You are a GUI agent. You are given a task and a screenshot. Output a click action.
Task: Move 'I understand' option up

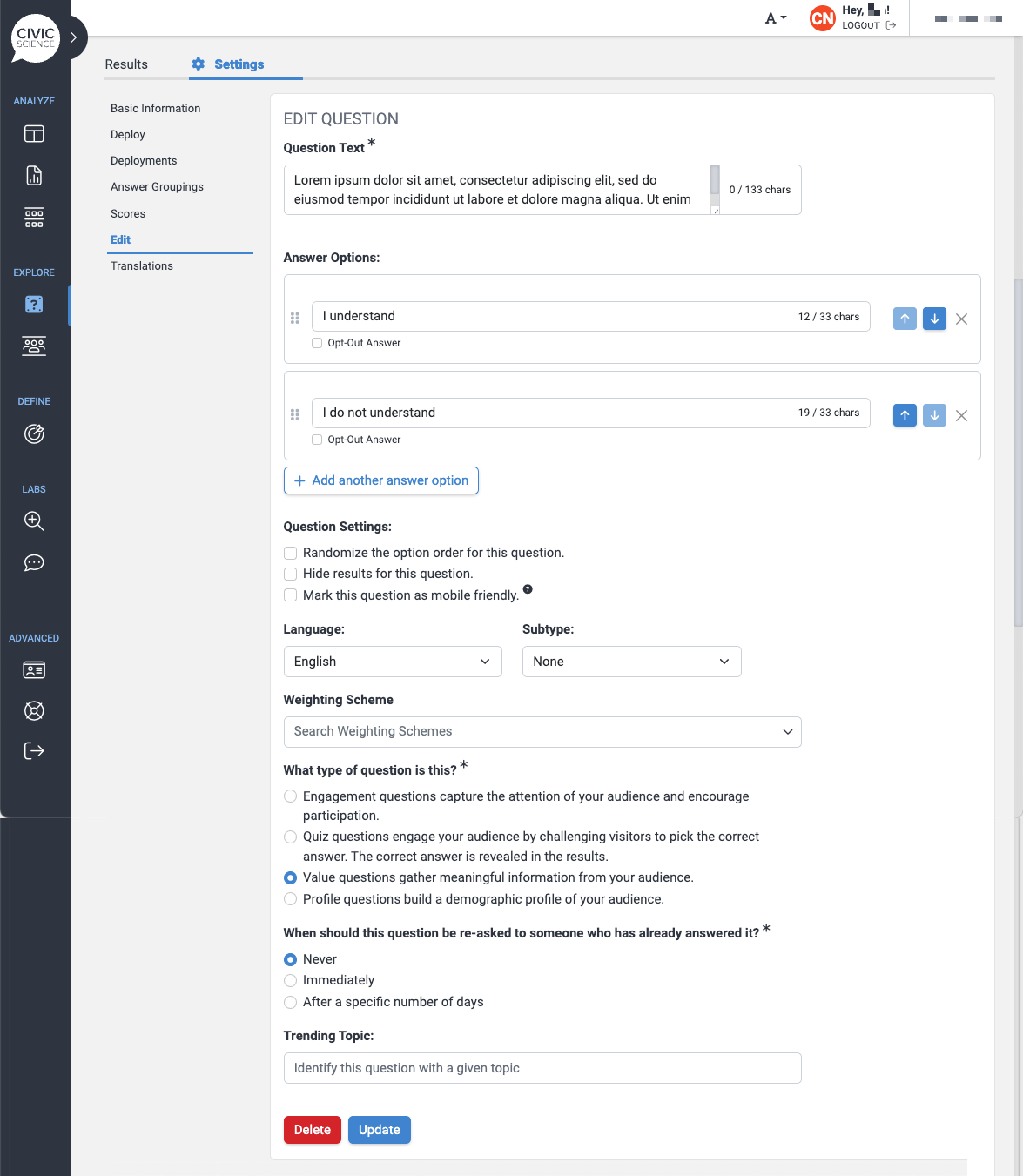(905, 319)
